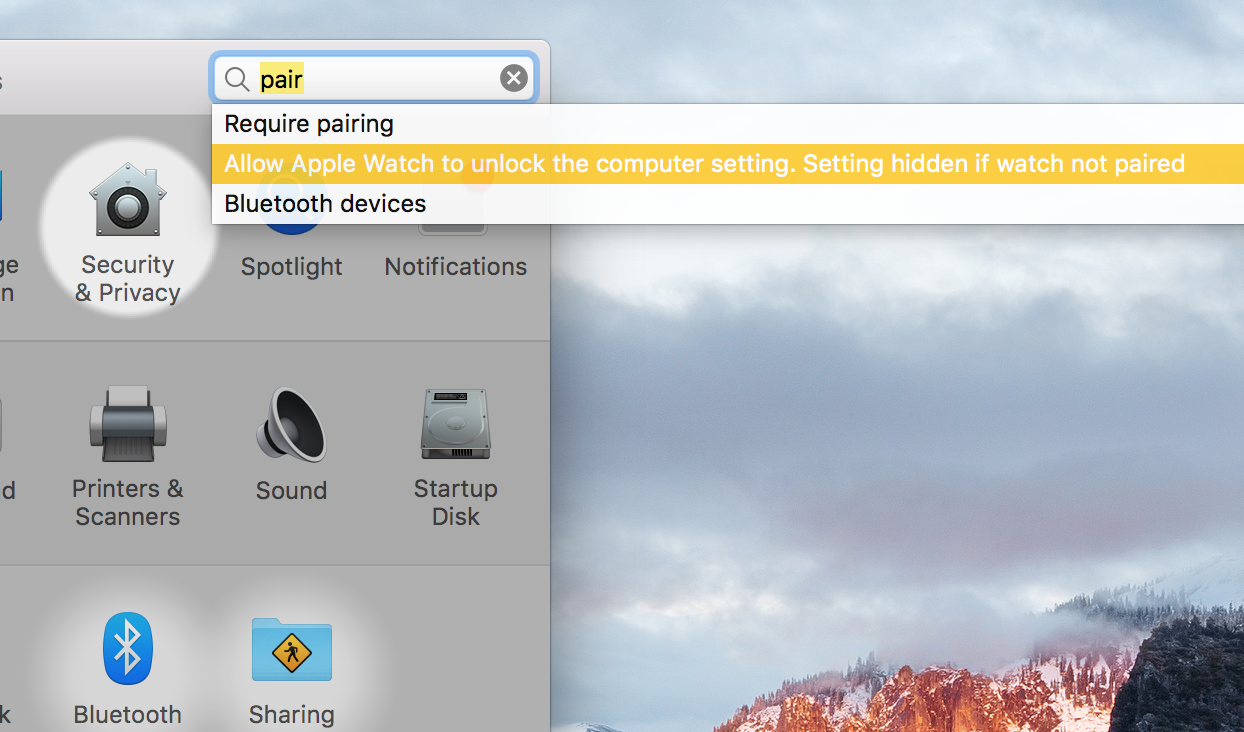This screenshot has width=1244, height=732.
Task: Click the "Startup Disk" text label
Action: click(x=456, y=503)
